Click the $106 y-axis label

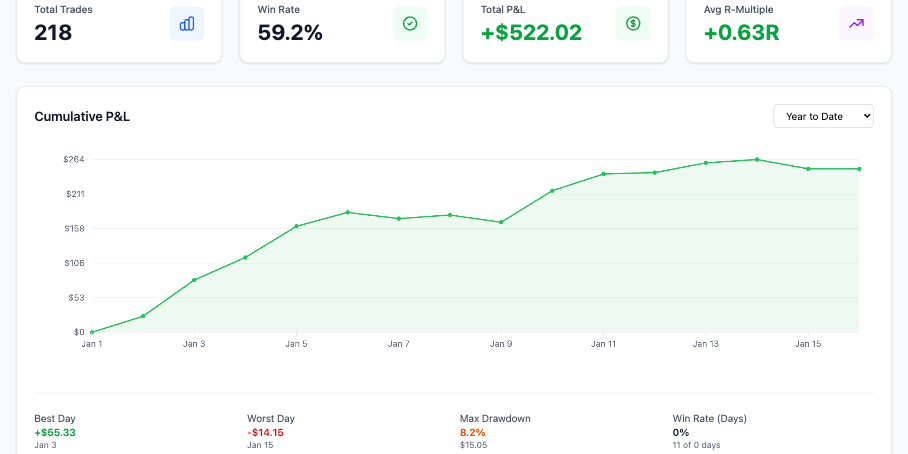coord(74,263)
